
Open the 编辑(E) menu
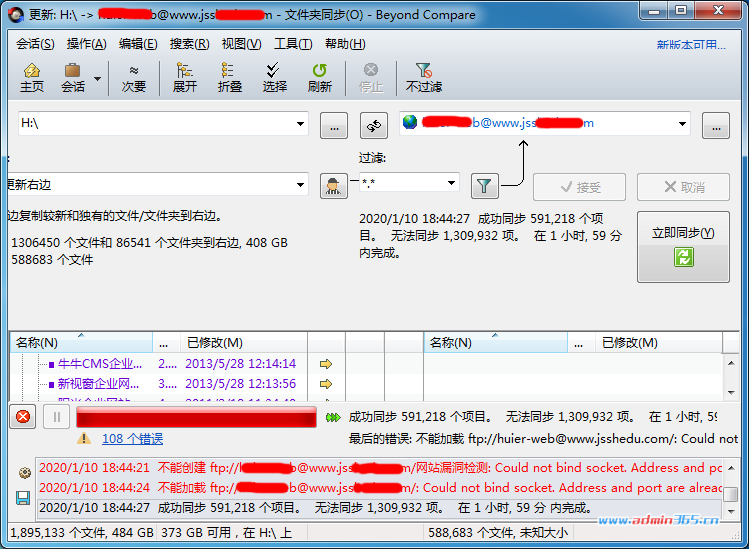click(138, 44)
